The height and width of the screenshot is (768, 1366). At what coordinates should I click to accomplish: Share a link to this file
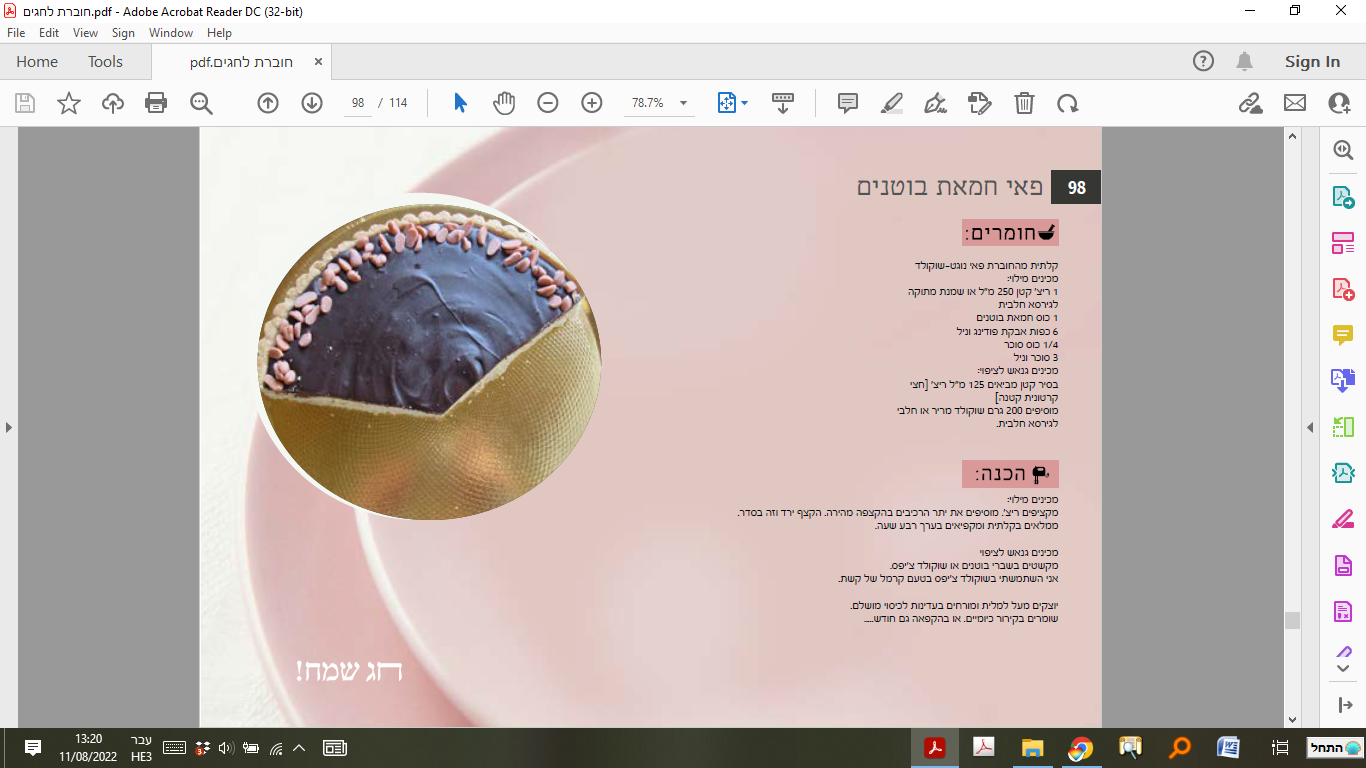[x=1250, y=103]
